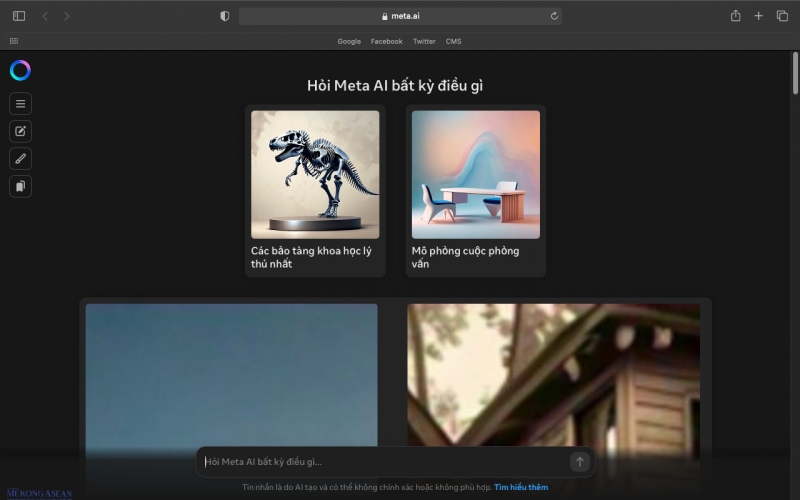Open the Twitter bookmark

pos(424,41)
